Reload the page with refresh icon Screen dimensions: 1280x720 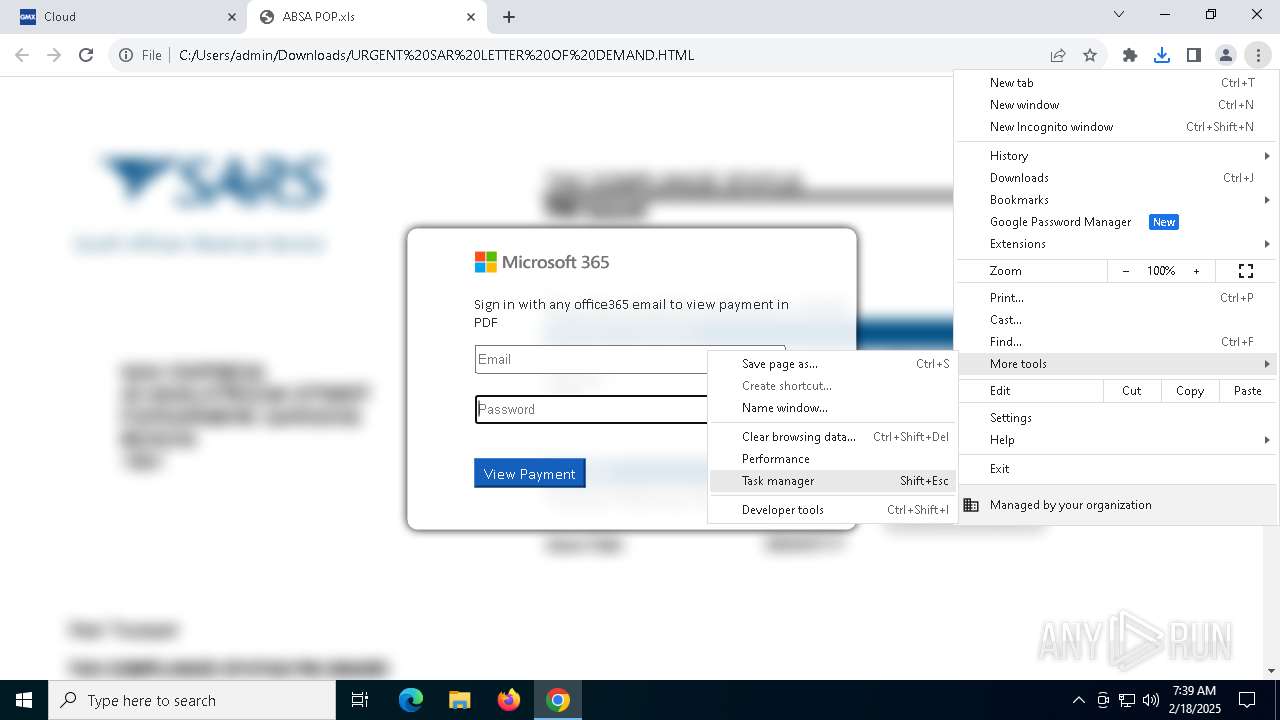[x=86, y=55]
